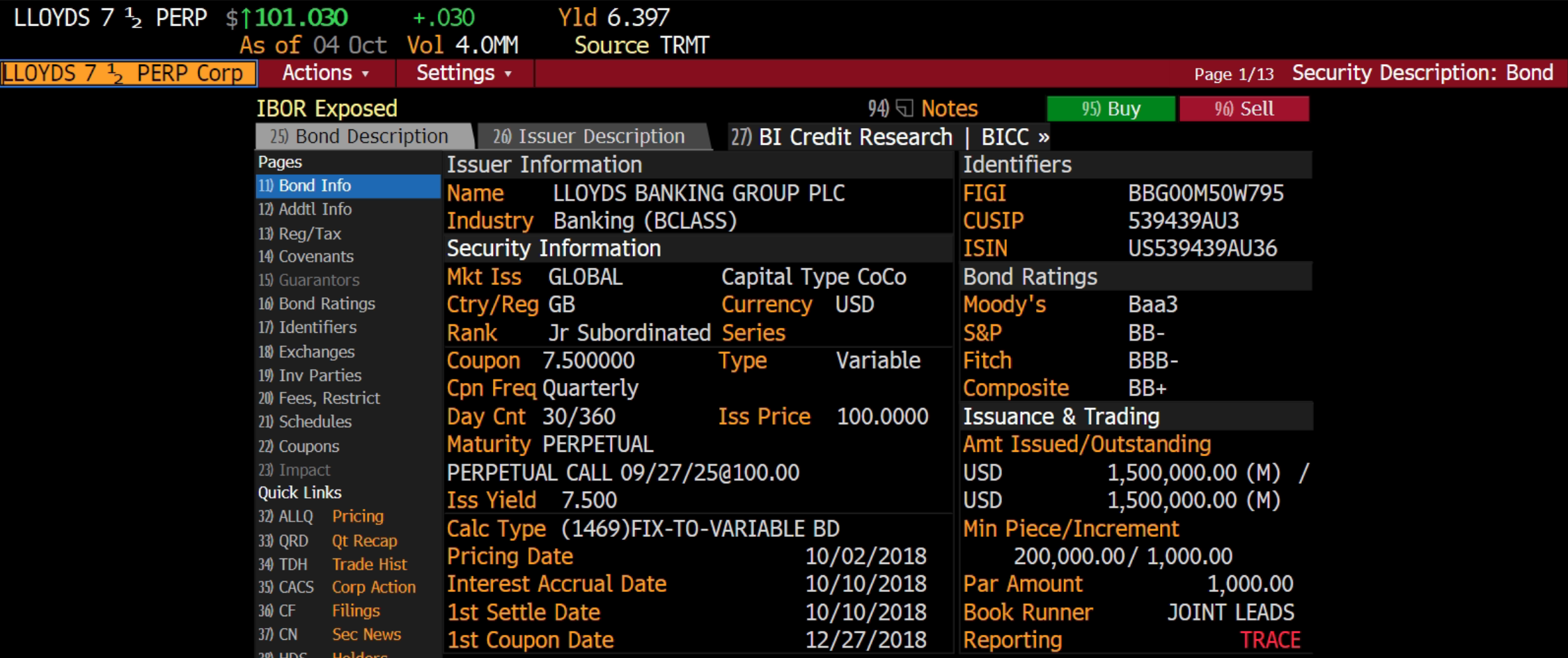
Task: Click the Coupon value 7.500000
Action: [588, 361]
